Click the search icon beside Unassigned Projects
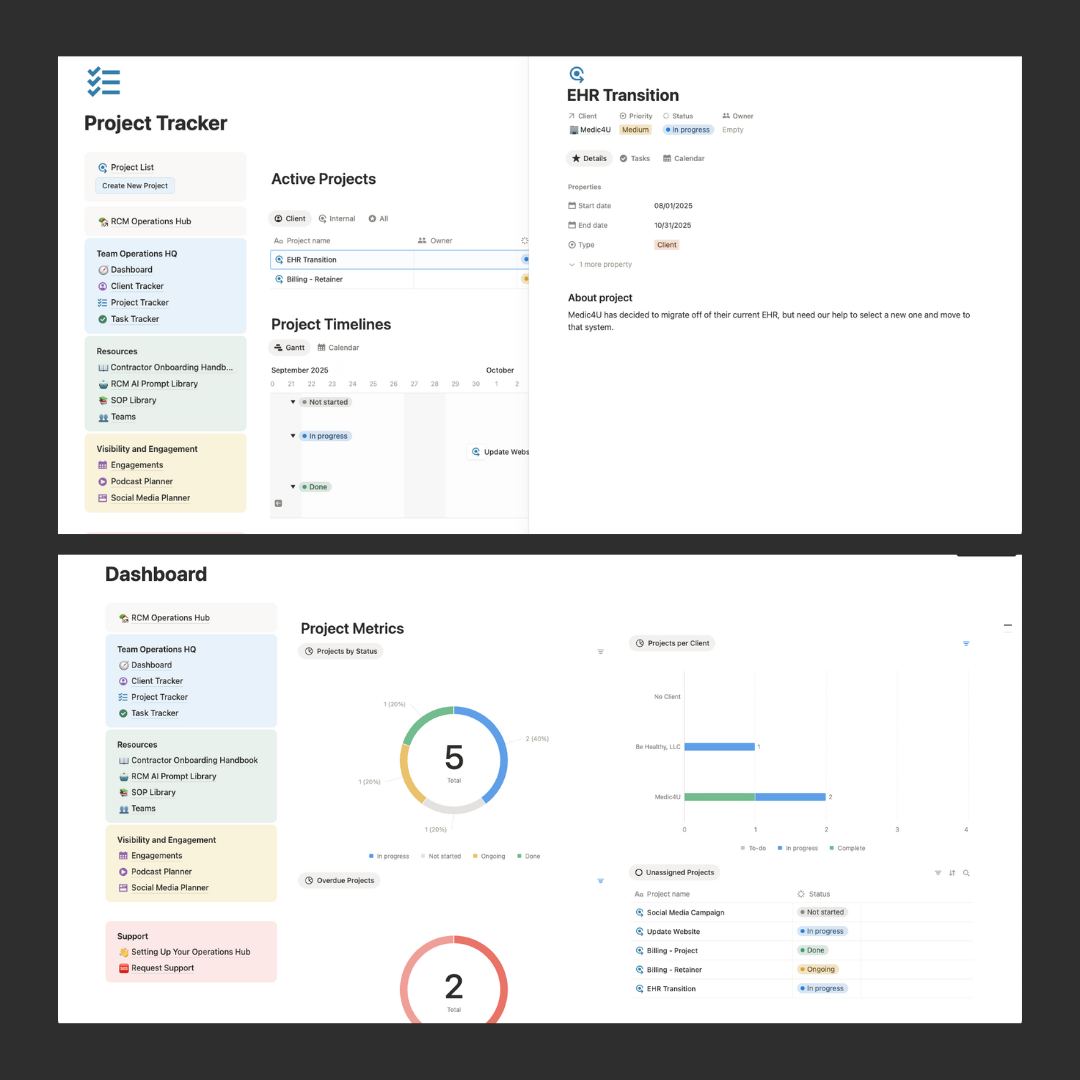Screen dimensions: 1080x1080 pyautogui.click(x=966, y=873)
